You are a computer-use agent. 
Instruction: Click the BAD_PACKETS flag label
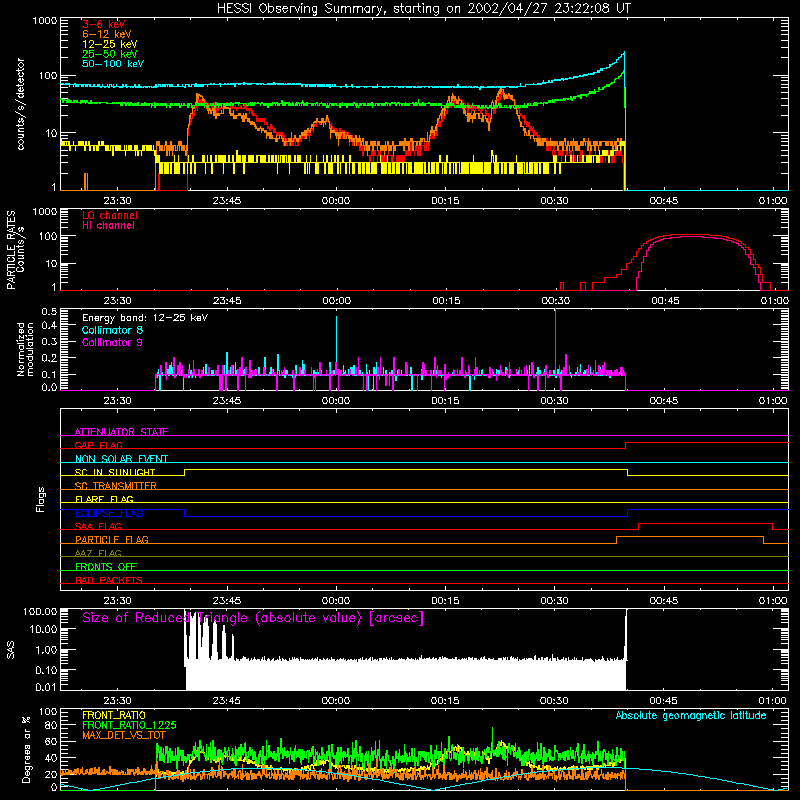click(109, 580)
